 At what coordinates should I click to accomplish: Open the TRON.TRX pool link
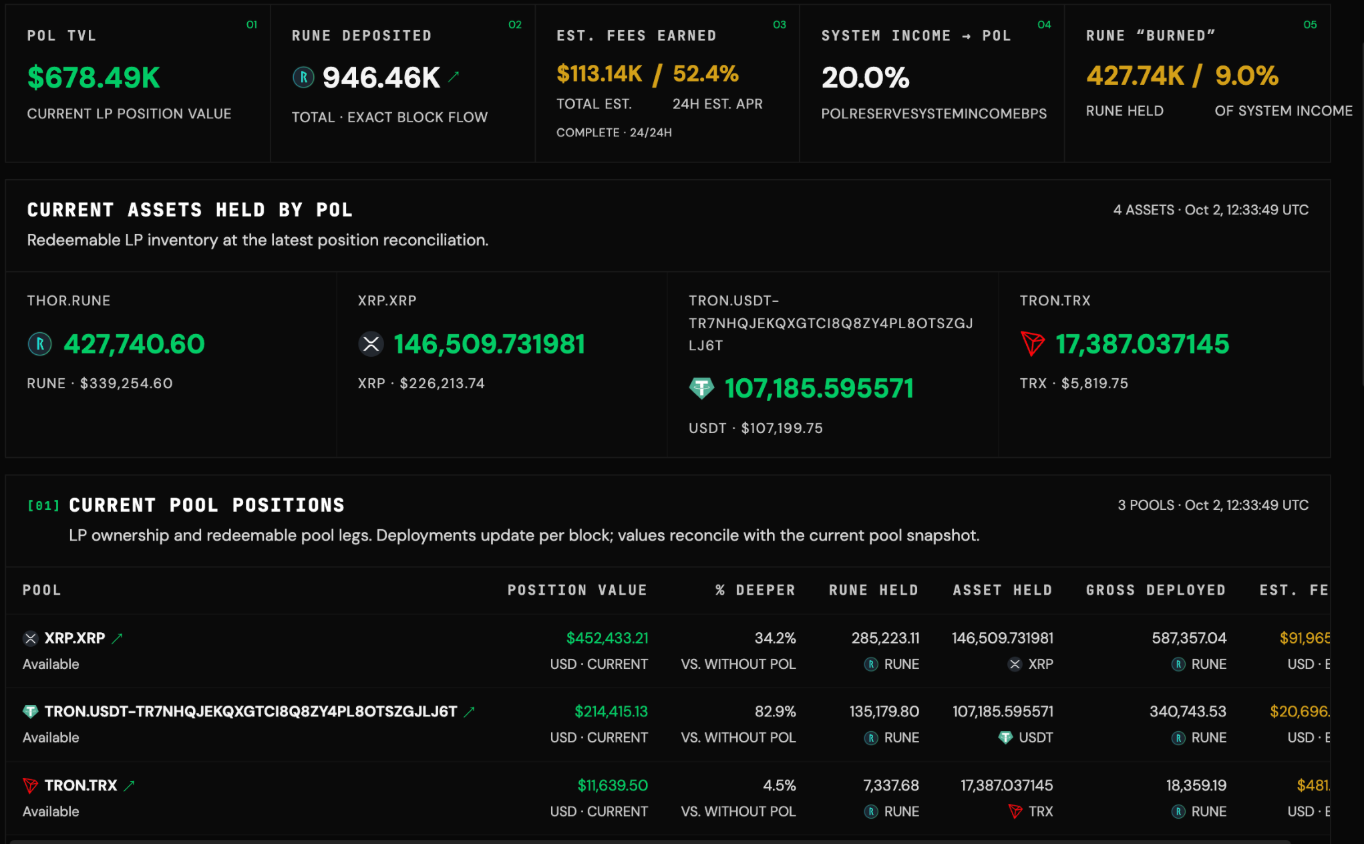point(81,786)
